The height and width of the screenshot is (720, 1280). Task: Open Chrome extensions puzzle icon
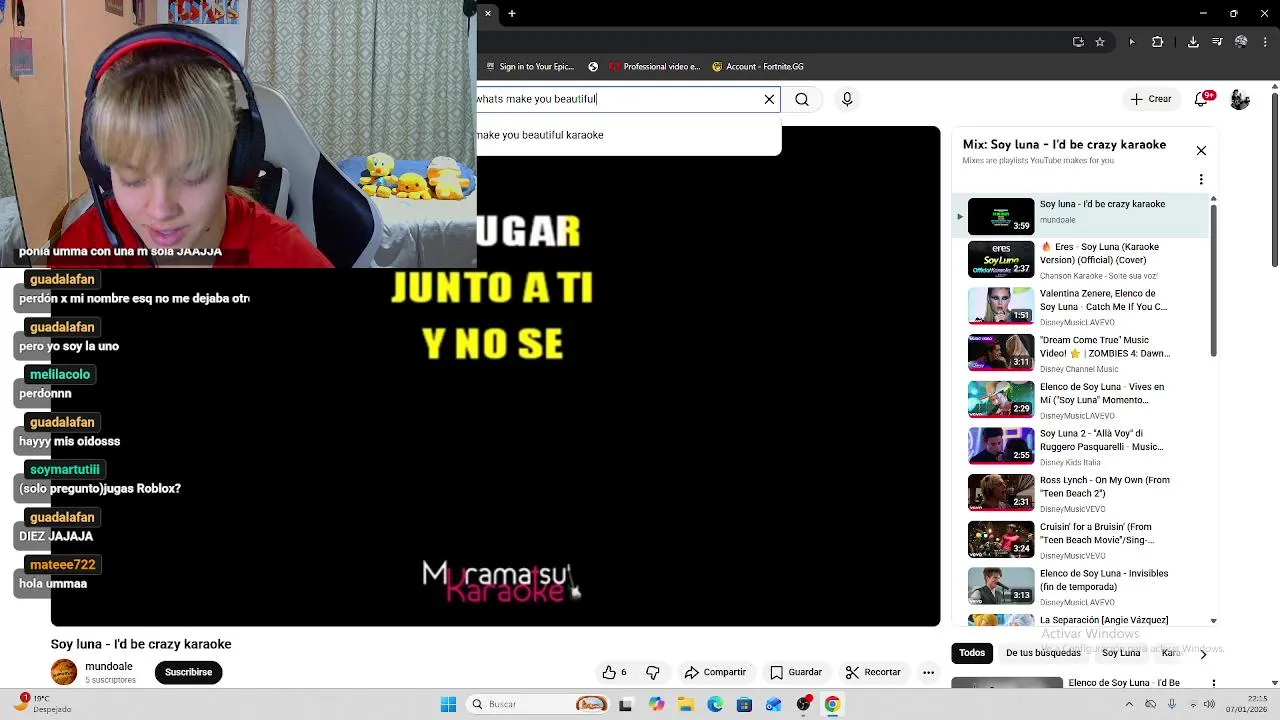pos(1158,42)
